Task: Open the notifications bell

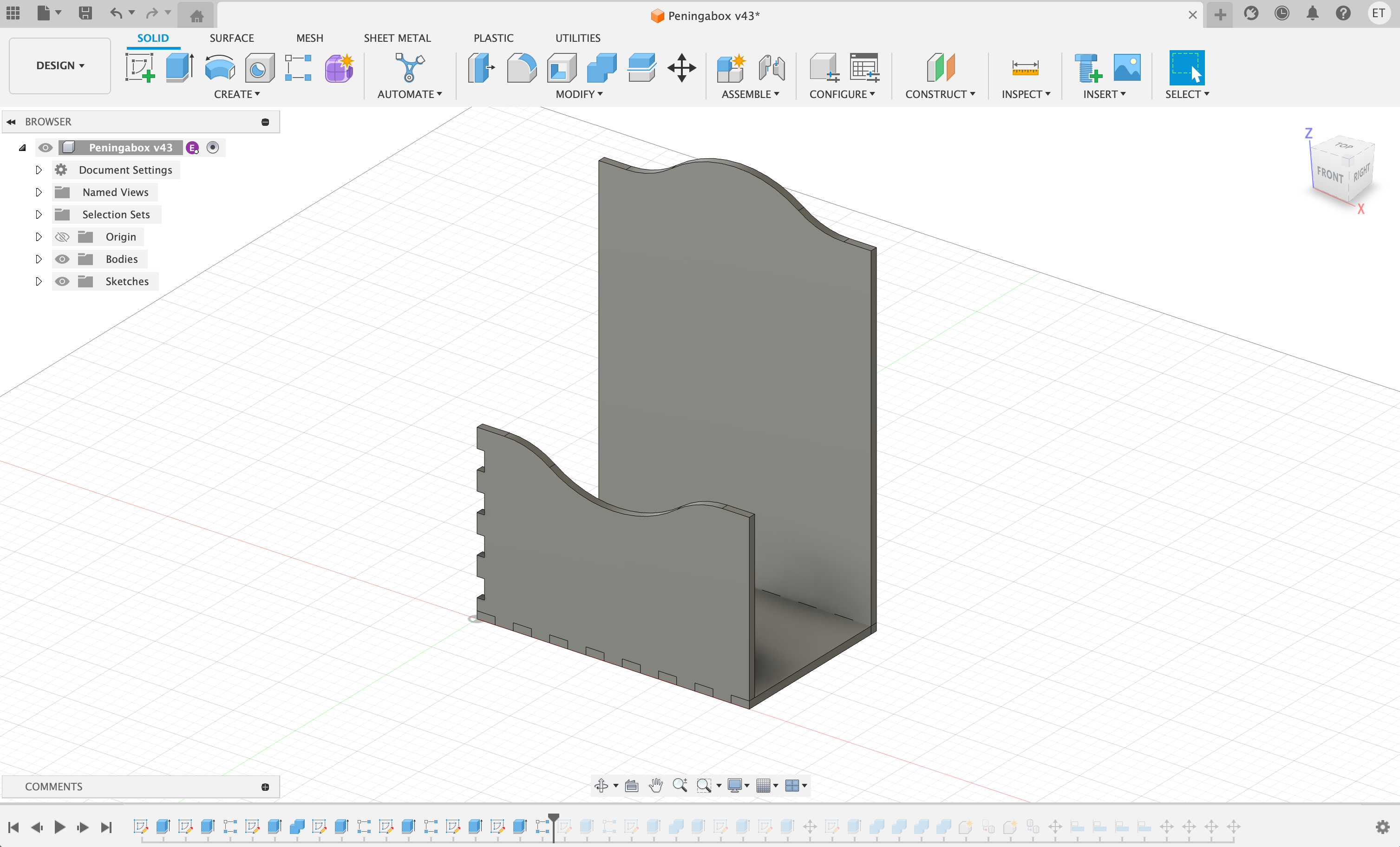Action: tap(1312, 13)
